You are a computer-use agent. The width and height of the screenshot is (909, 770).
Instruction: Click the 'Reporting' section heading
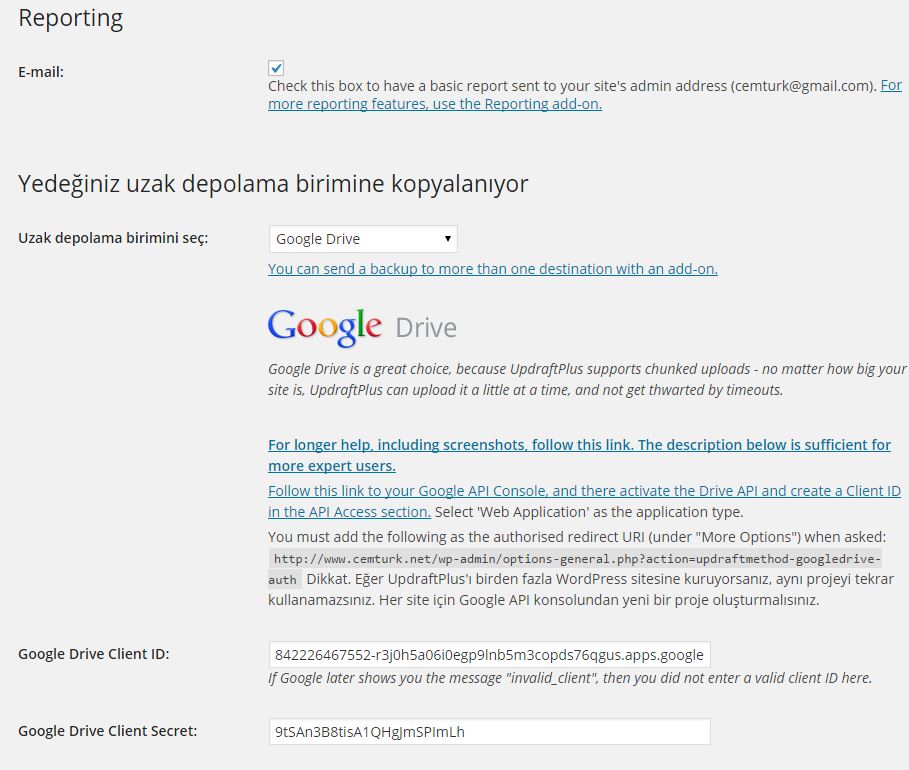[x=71, y=19]
